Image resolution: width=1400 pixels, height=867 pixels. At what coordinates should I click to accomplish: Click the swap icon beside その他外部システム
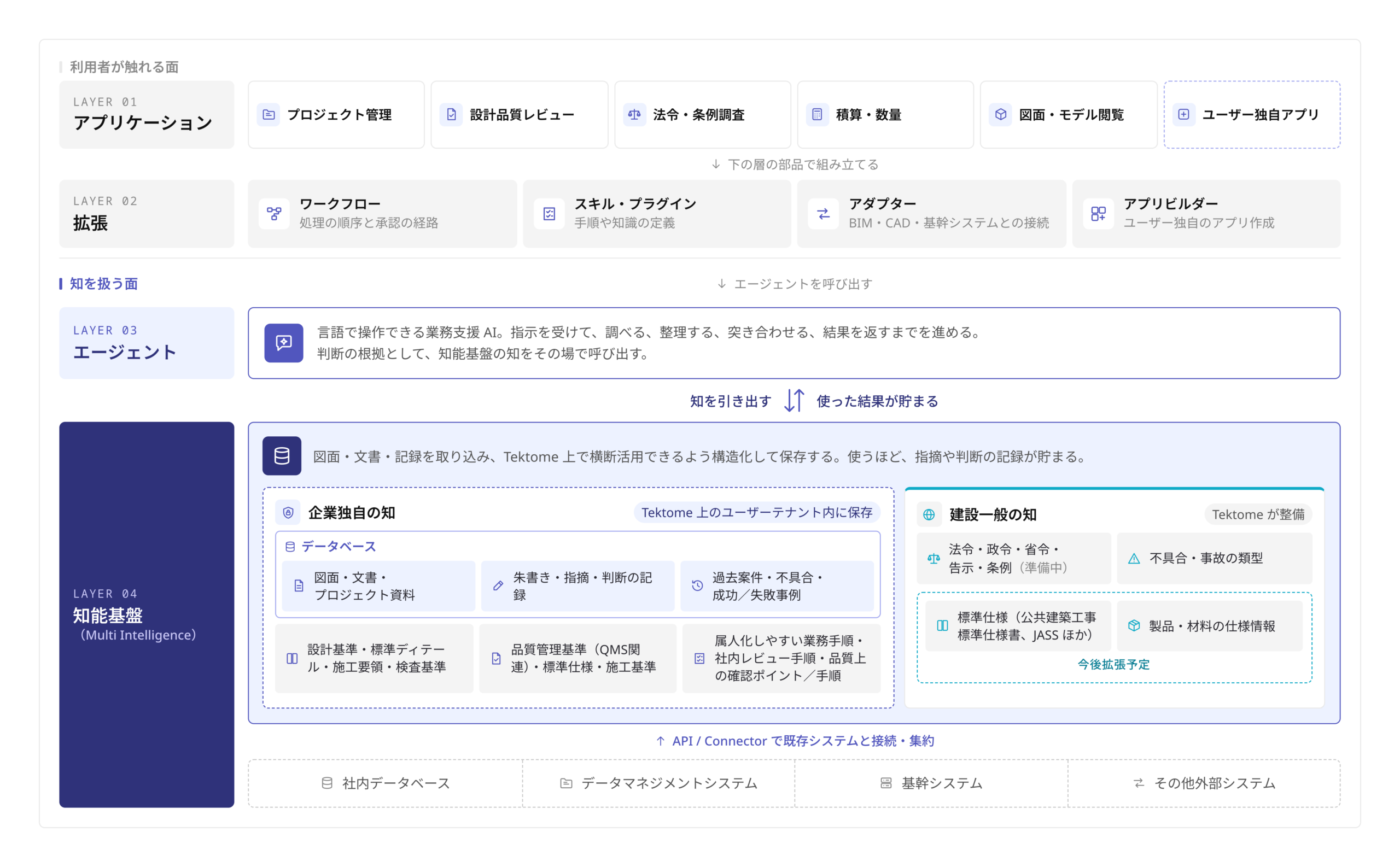coord(1139,783)
